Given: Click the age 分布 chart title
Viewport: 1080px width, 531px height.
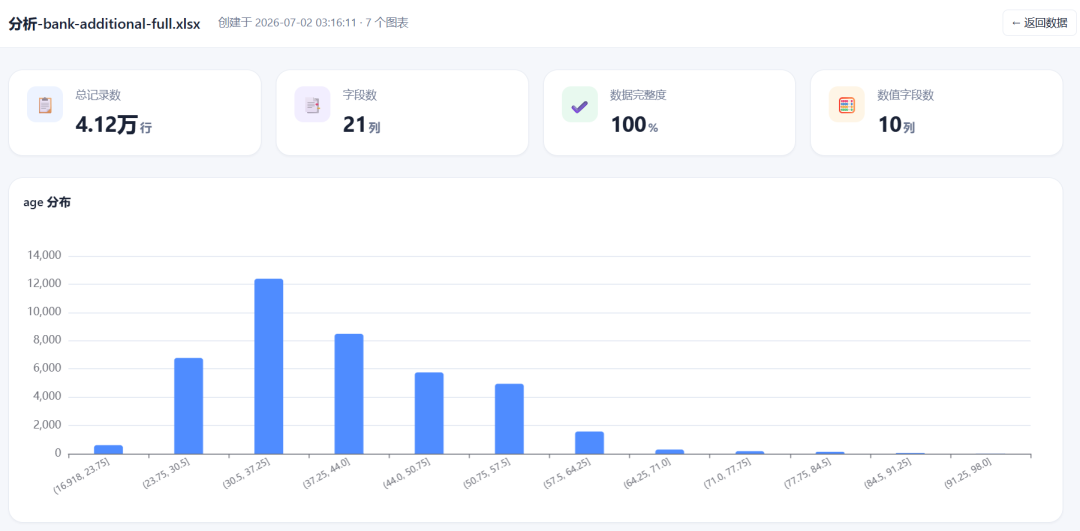Looking at the screenshot, I should point(47,203).
